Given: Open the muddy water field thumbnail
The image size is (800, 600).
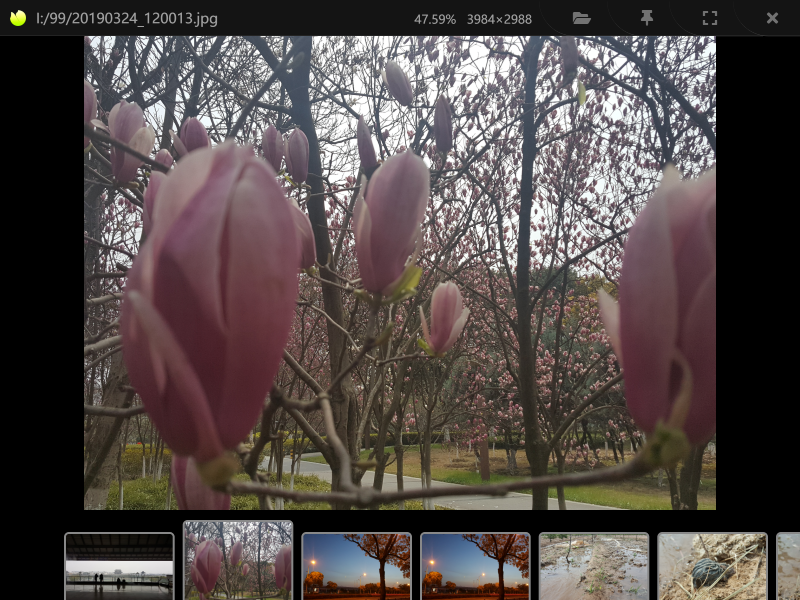Looking at the screenshot, I should tap(594, 566).
